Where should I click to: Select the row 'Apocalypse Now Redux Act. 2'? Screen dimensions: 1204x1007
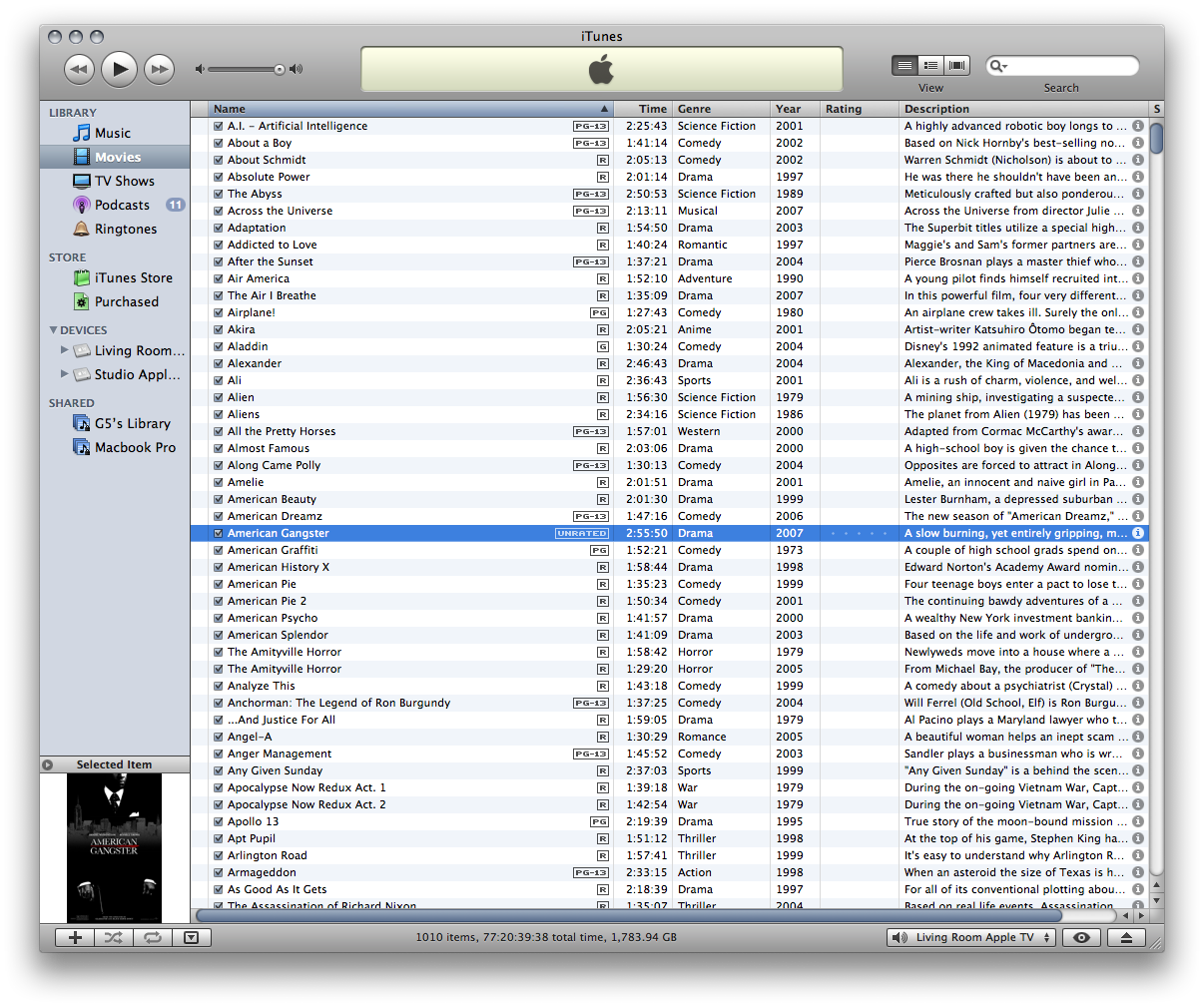pyautogui.click(x=669, y=804)
